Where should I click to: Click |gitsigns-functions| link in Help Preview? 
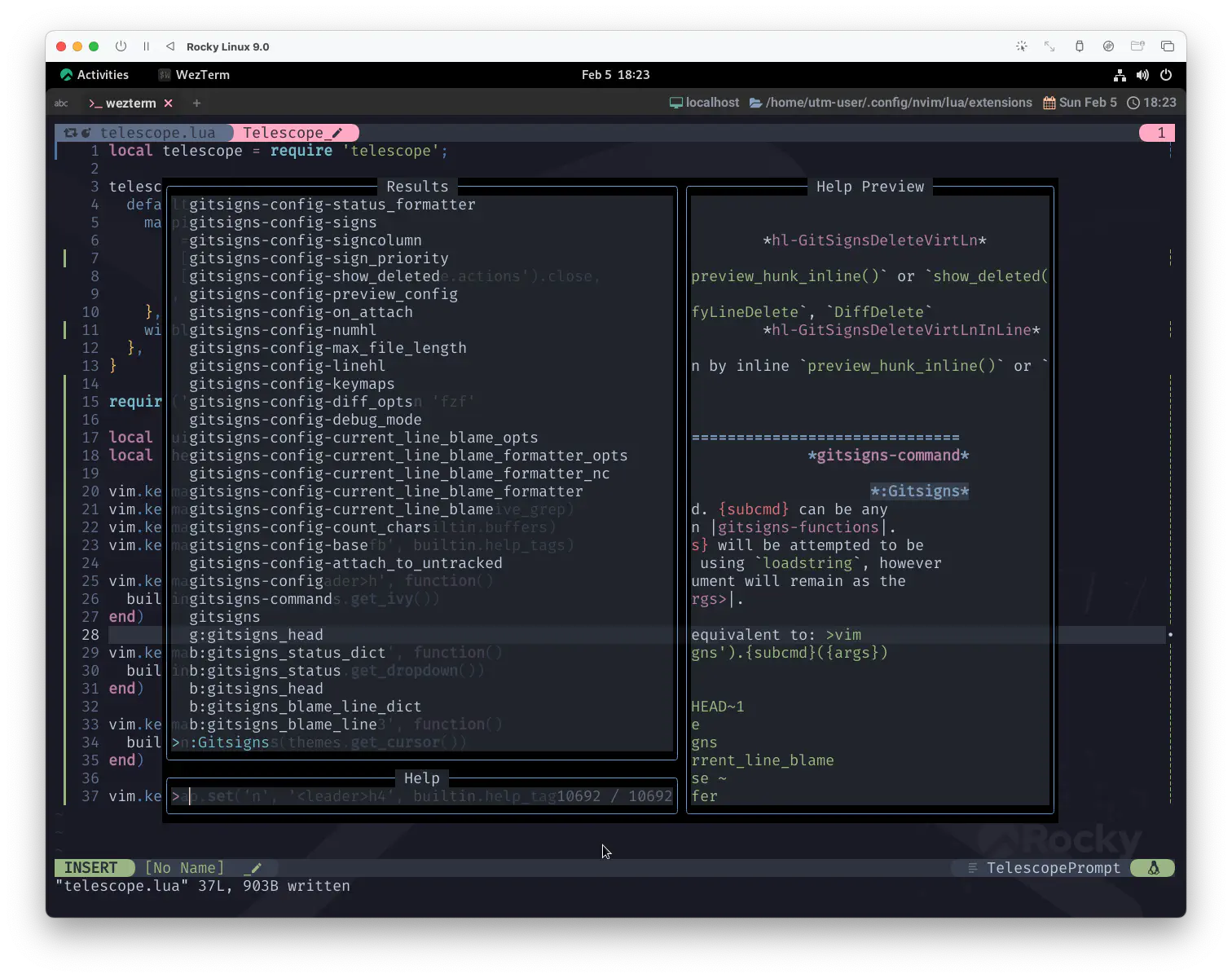click(799, 527)
